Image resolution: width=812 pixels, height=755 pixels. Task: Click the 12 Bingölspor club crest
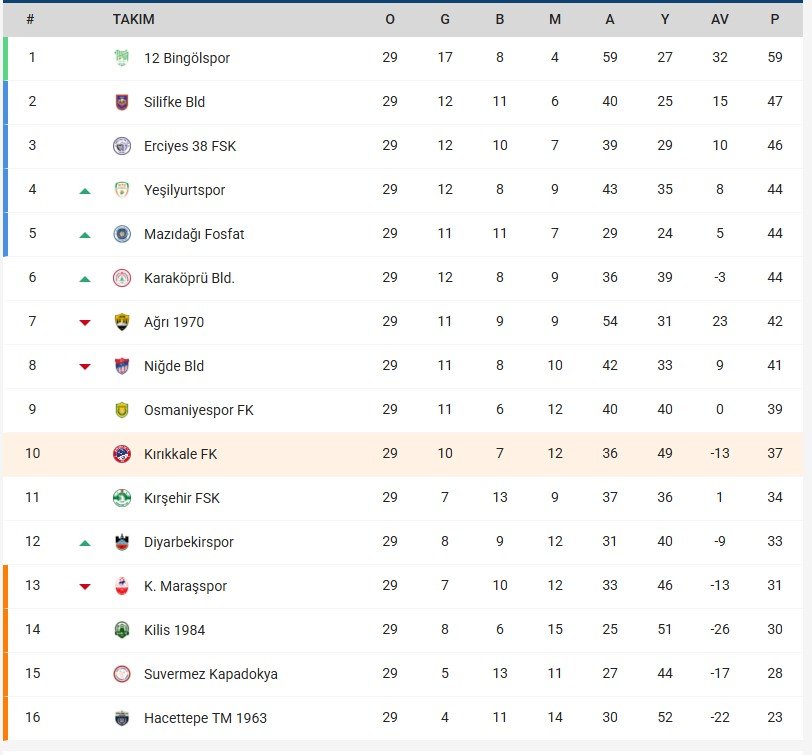pyautogui.click(x=122, y=58)
